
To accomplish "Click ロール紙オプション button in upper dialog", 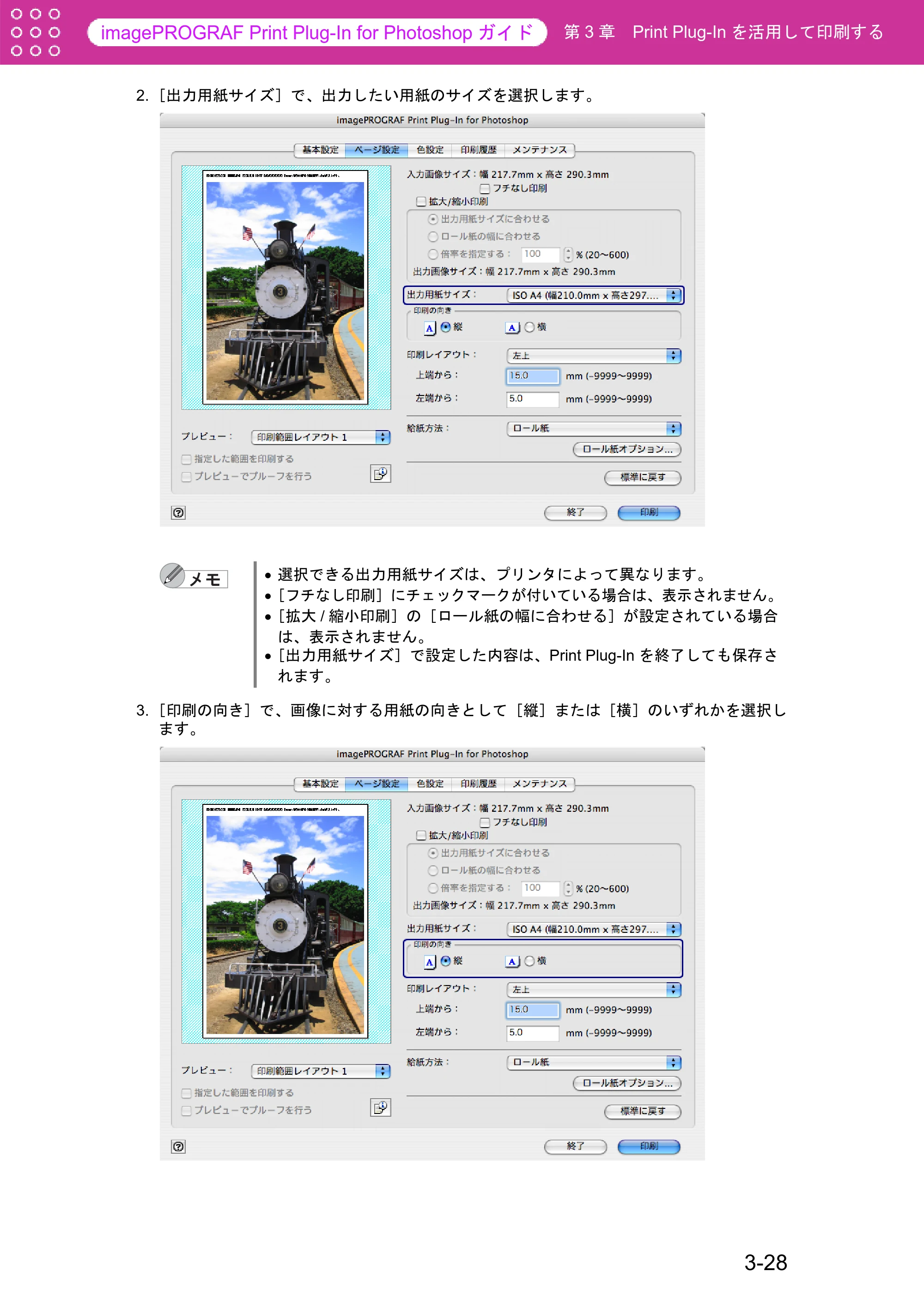I will [626, 450].
